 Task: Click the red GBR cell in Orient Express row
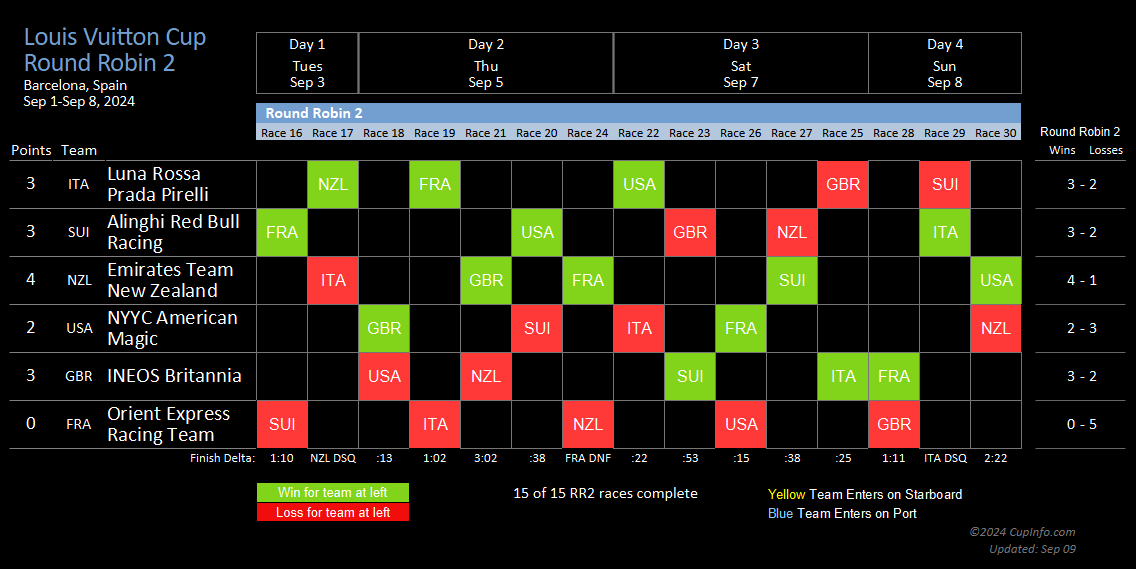894,424
